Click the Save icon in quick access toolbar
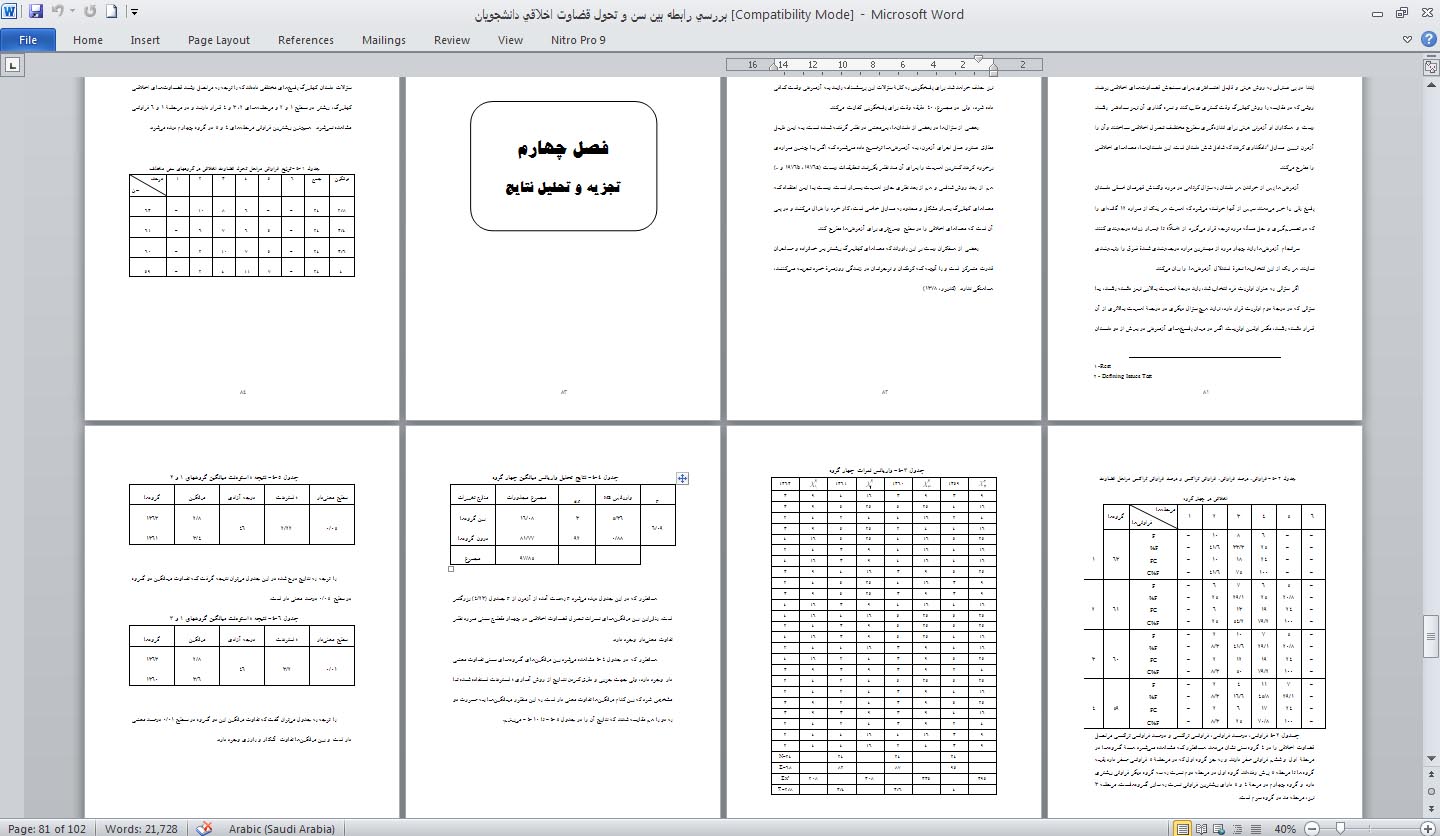1440x836 pixels. [x=36, y=13]
